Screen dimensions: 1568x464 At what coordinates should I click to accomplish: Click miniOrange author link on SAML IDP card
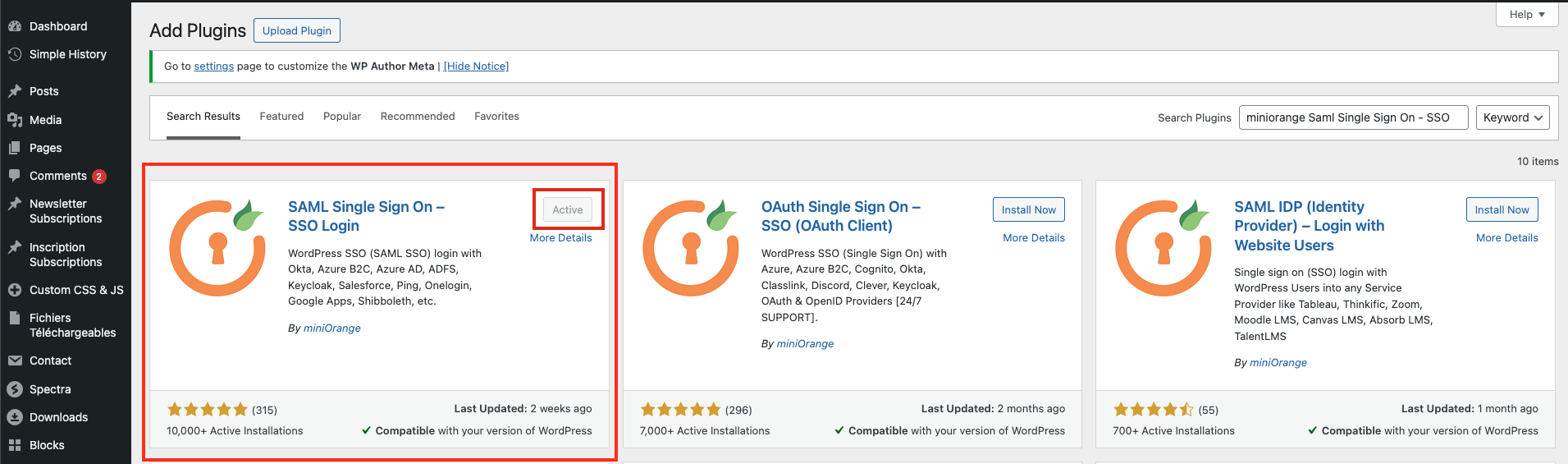(x=1278, y=363)
